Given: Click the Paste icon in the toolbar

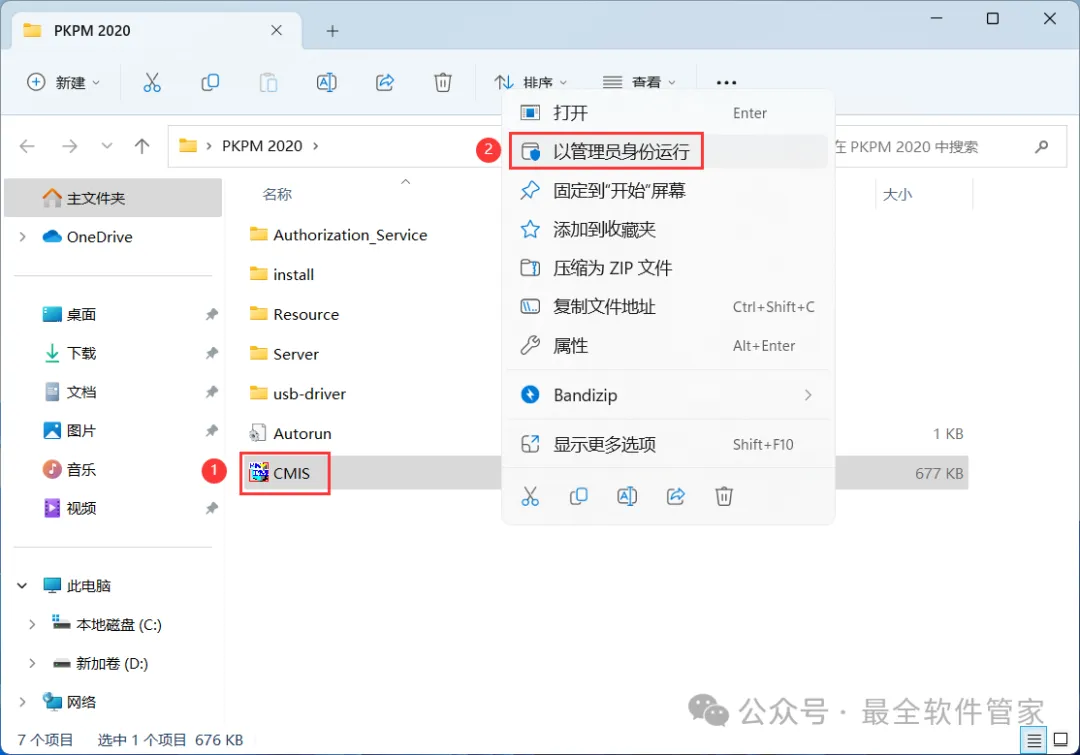Looking at the screenshot, I should (269, 83).
